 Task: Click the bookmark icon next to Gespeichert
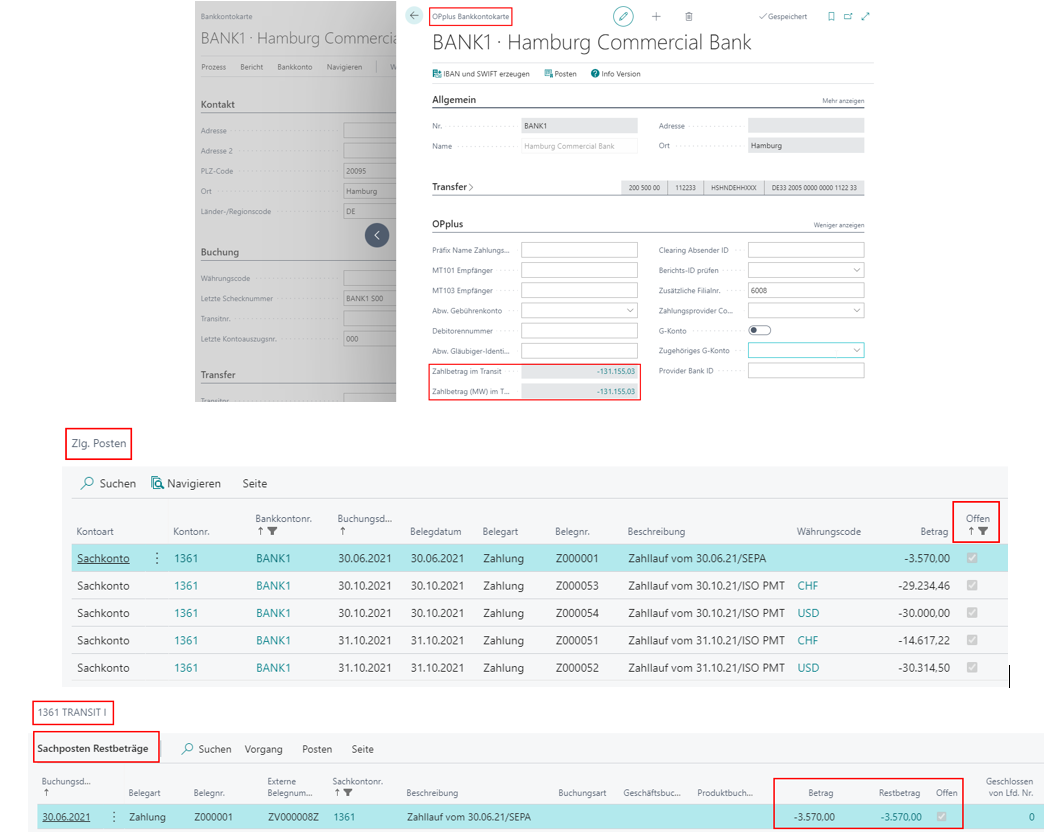pyautogui.click(x=831, y=16)
